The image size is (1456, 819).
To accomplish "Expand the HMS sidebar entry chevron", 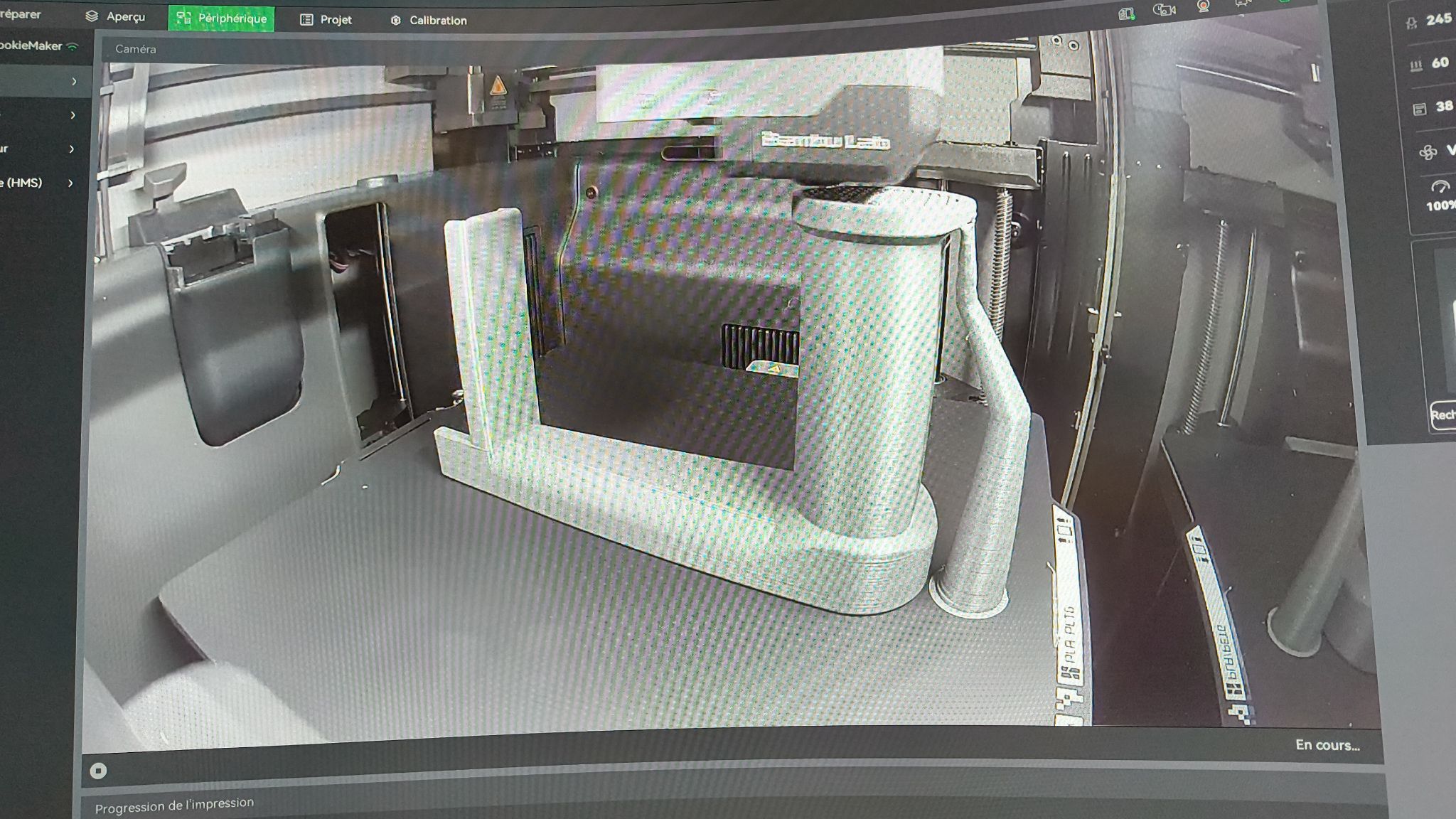I will pyautogui.click(x=70, y=183).
